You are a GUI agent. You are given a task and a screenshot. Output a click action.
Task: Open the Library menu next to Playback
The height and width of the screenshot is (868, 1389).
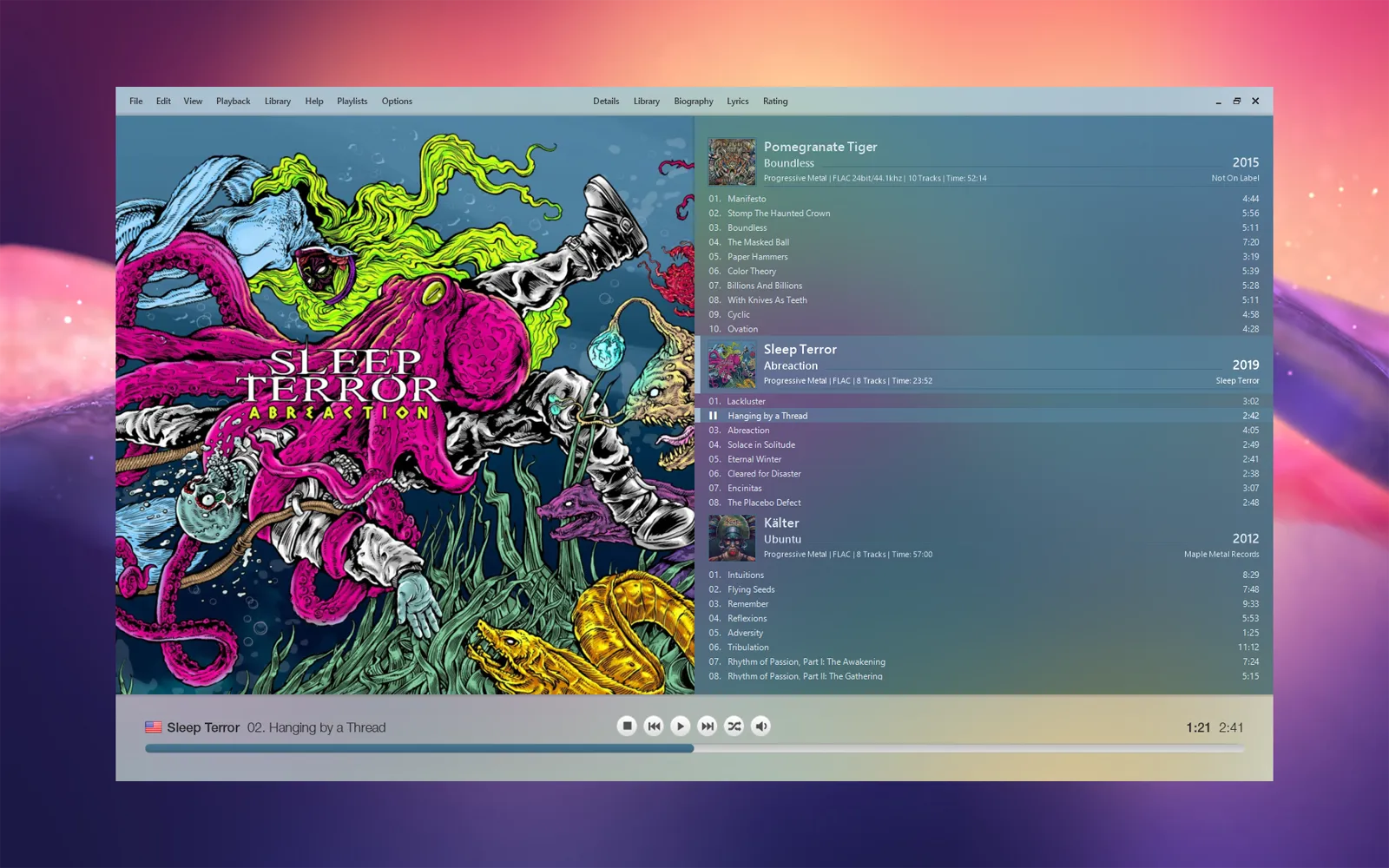click(x=278, y=102)
